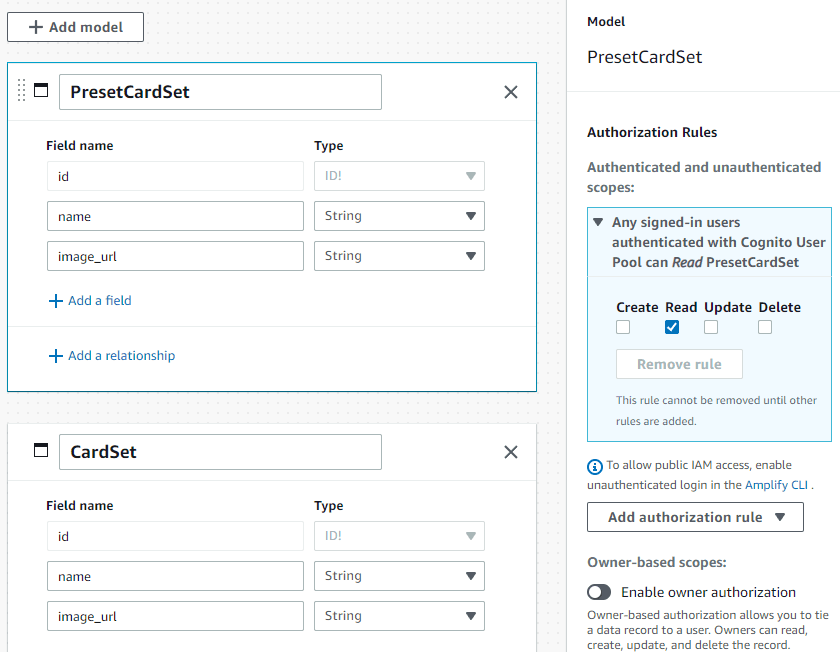Open the Amplify CLI link
The image size is (840, 652).
click(777, 485)
